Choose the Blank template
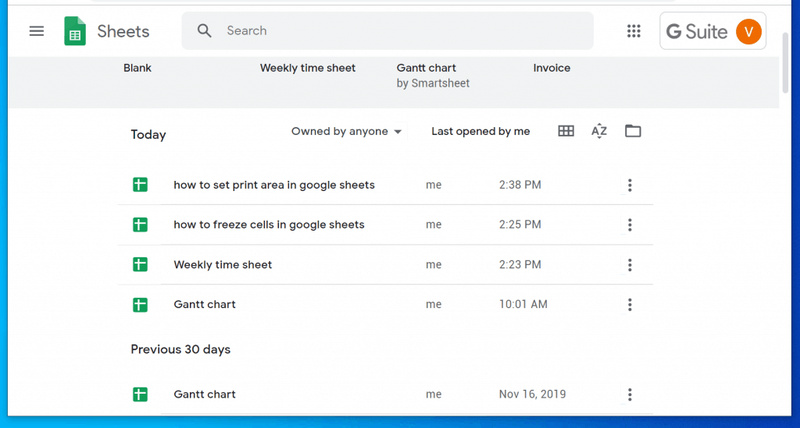 137,68
